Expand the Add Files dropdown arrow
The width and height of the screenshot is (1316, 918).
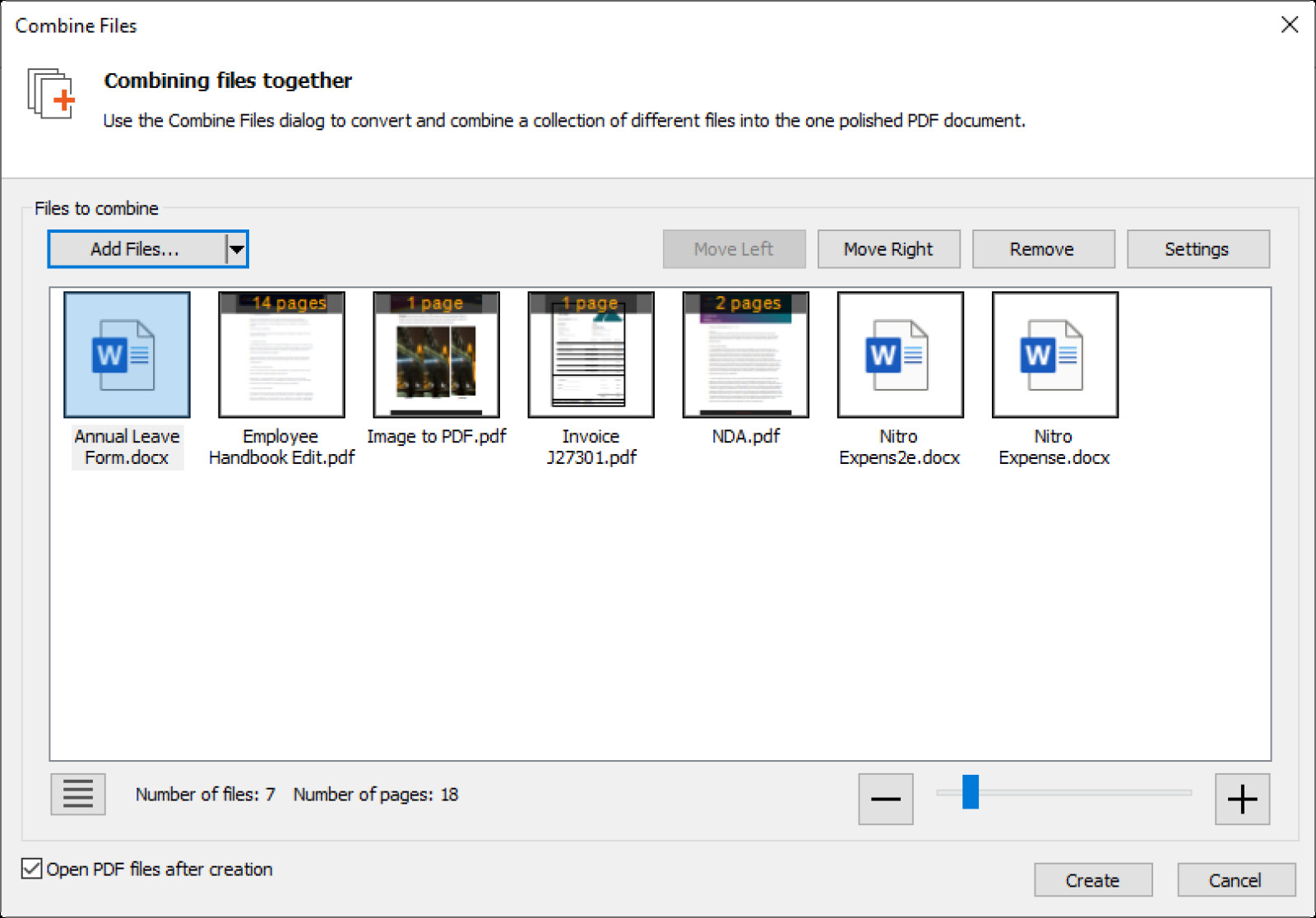(x=236, y=248)
